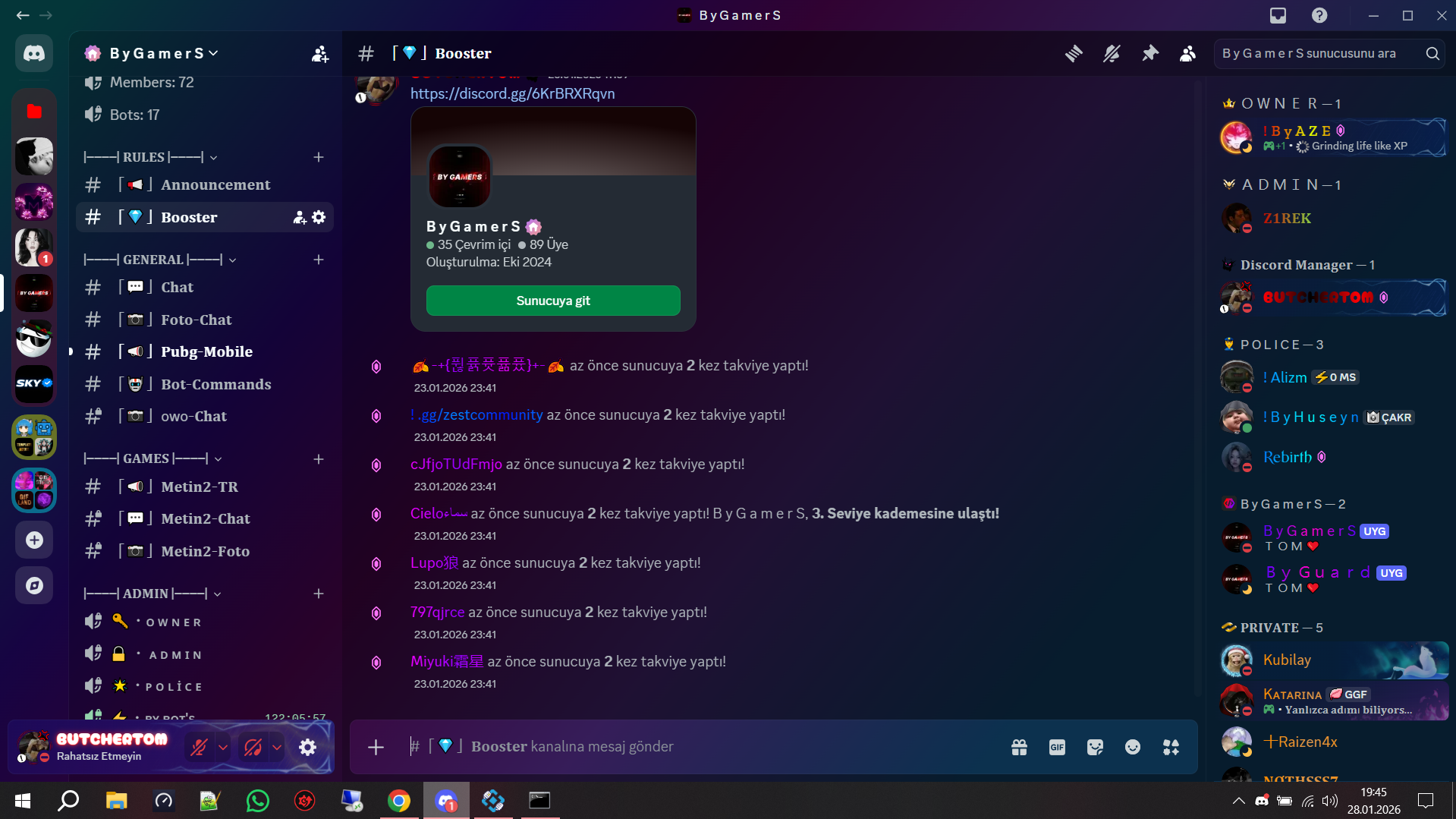Join the Members: 72 voice channel
This screenshot has height=819, width=1456.
[x=205, y=82]
